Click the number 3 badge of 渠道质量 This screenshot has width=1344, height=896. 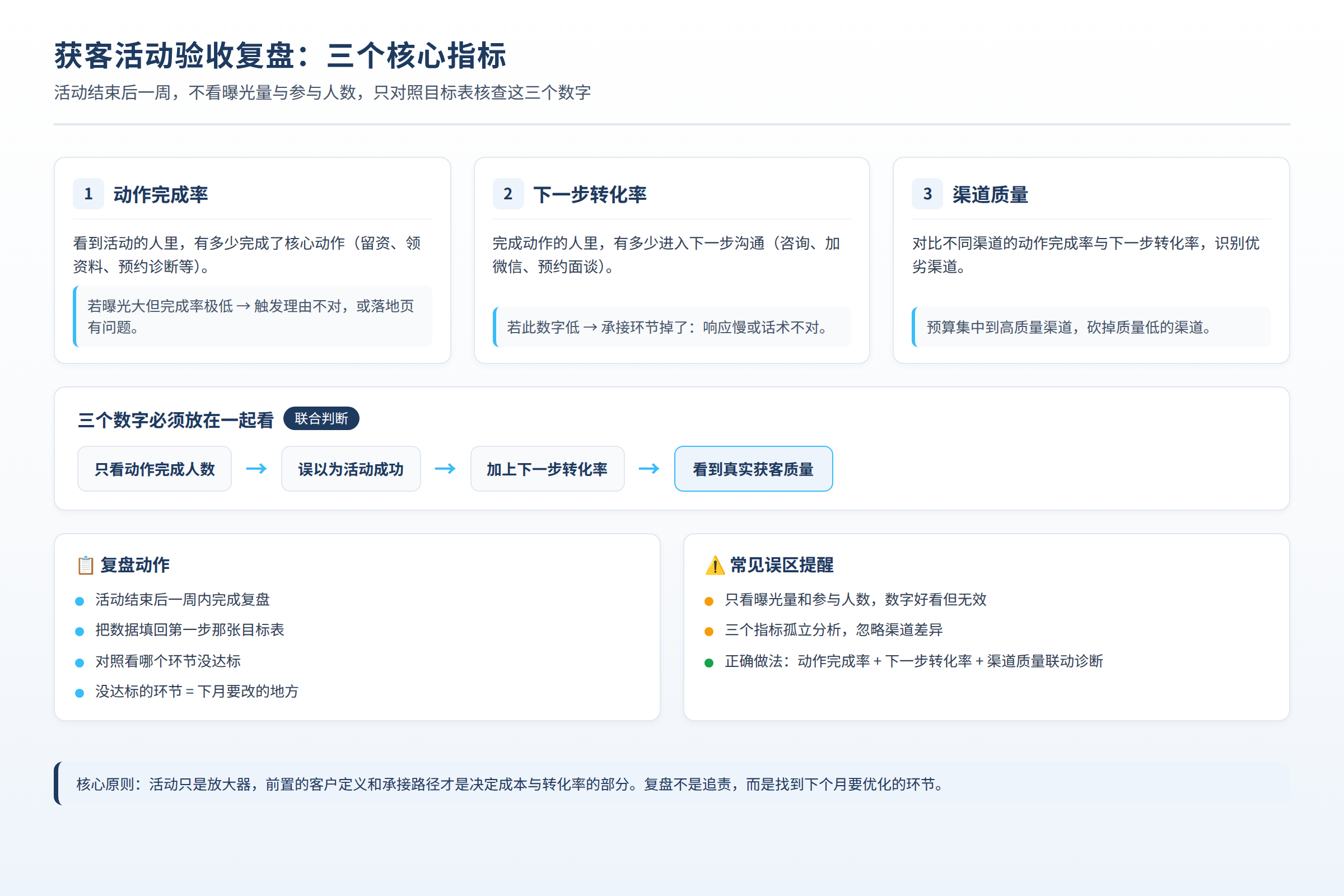[x=927, y=194]
